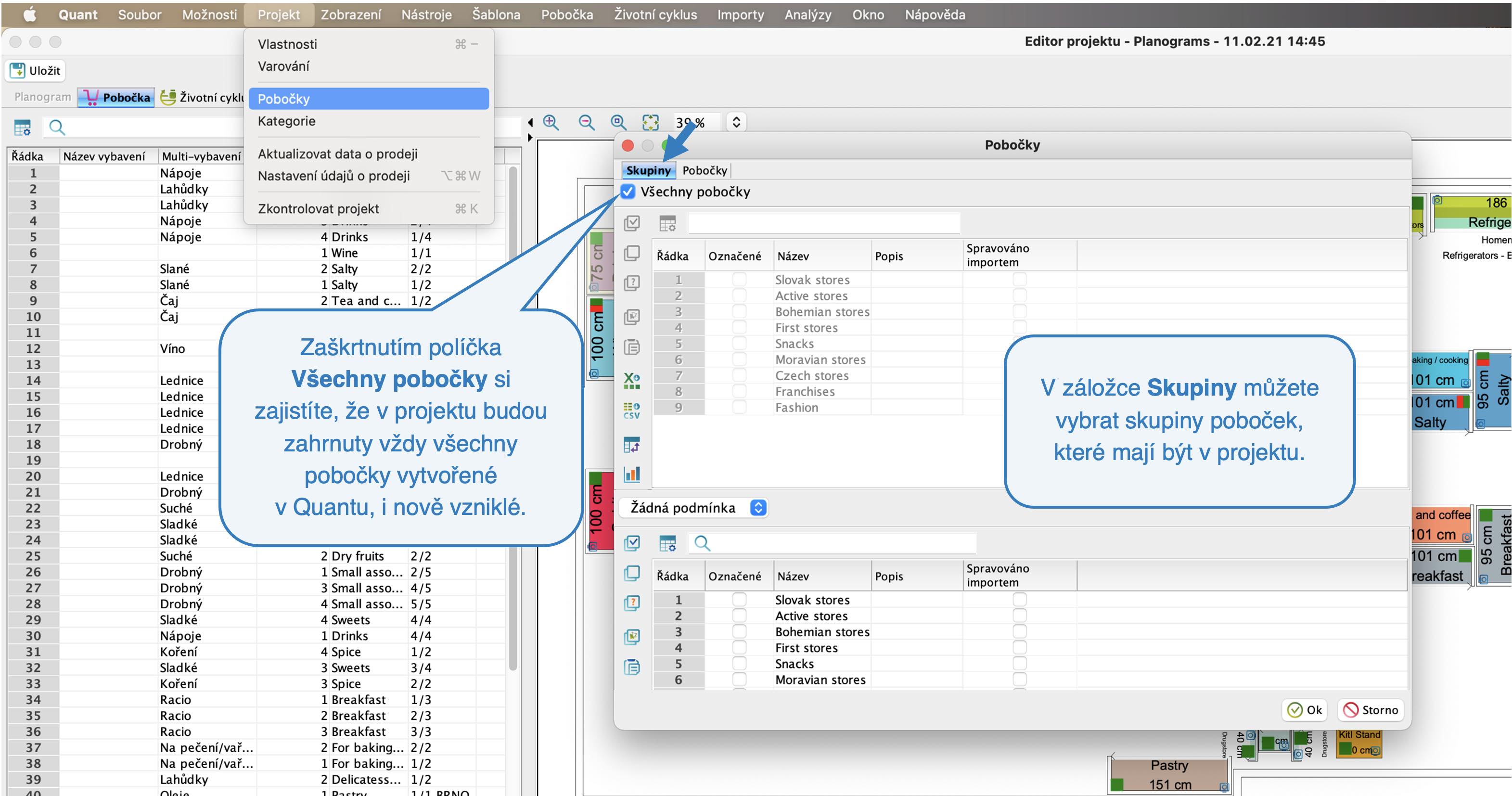Click the show selected icon in upper sidebar
Viewport: 1512px width, 796px height.
pos(631,316)
